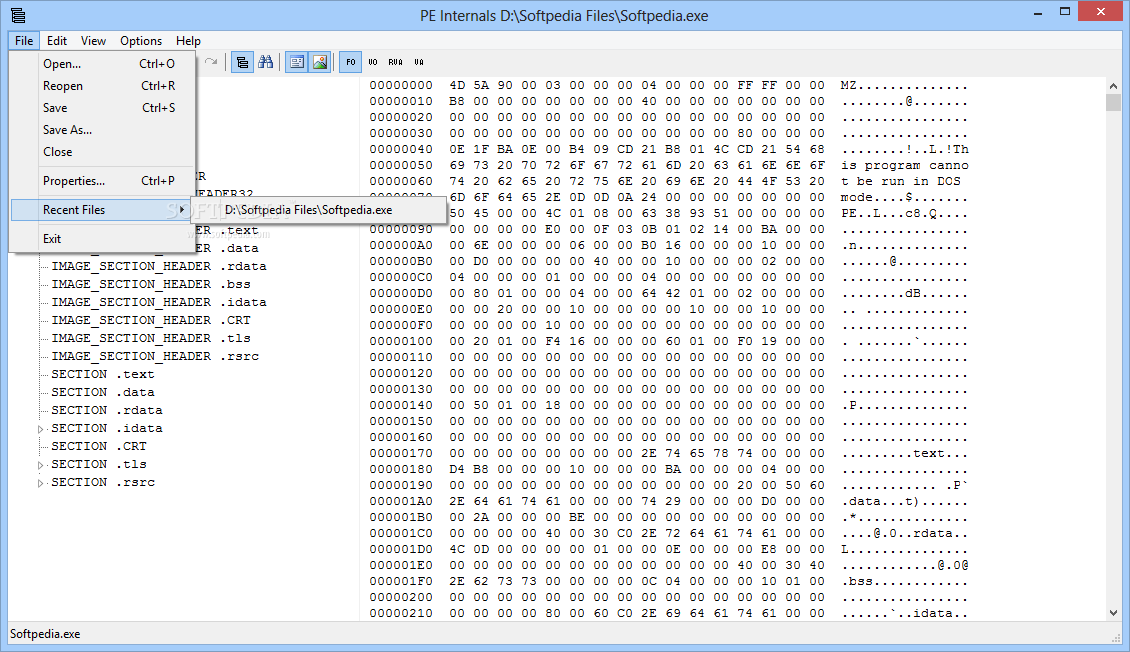Select SECTION .rsrc tree item
The image size is (1130, 652).
point(102,482)
